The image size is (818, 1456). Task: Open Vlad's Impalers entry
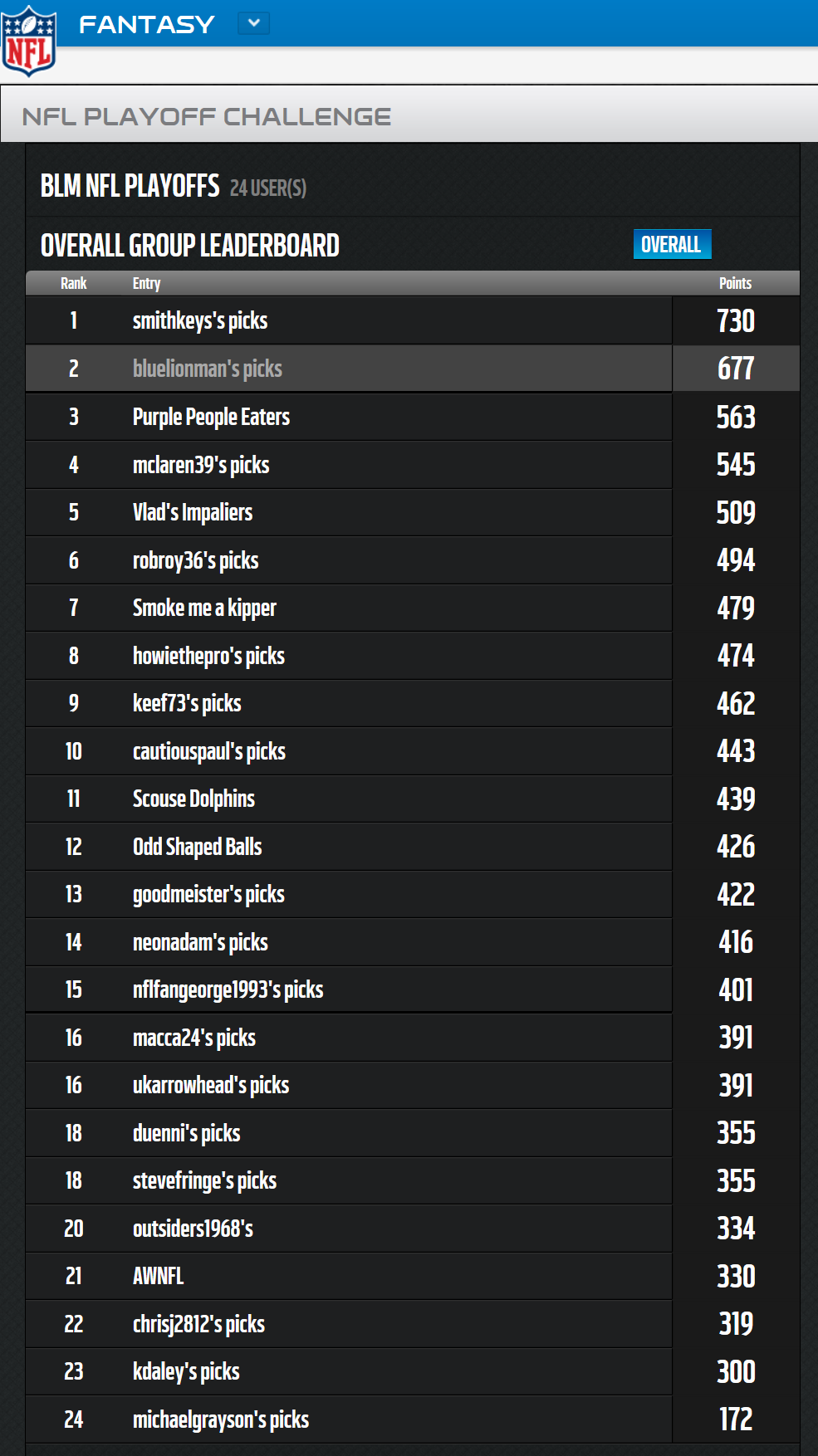click(193, 512)
